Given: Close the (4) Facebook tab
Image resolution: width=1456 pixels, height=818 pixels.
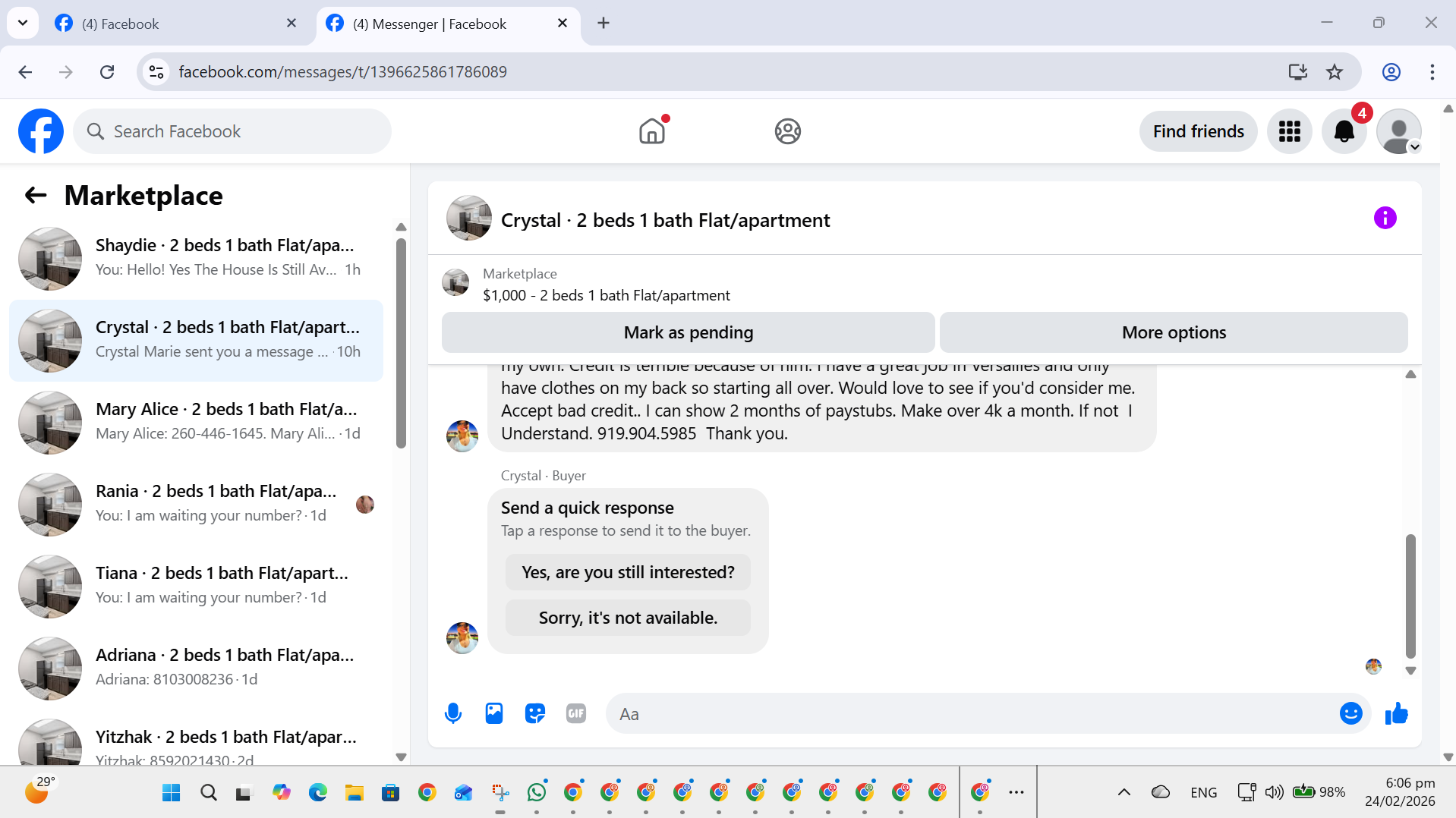Looking at the screenshot, I should tap(292, 24).
